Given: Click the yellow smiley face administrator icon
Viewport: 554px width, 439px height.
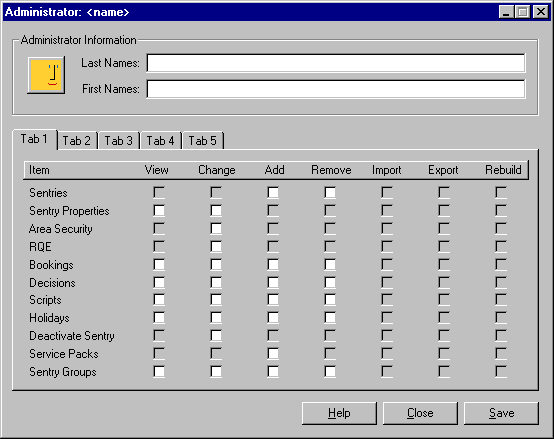Looking at the screenshot, I should point(46,75).
